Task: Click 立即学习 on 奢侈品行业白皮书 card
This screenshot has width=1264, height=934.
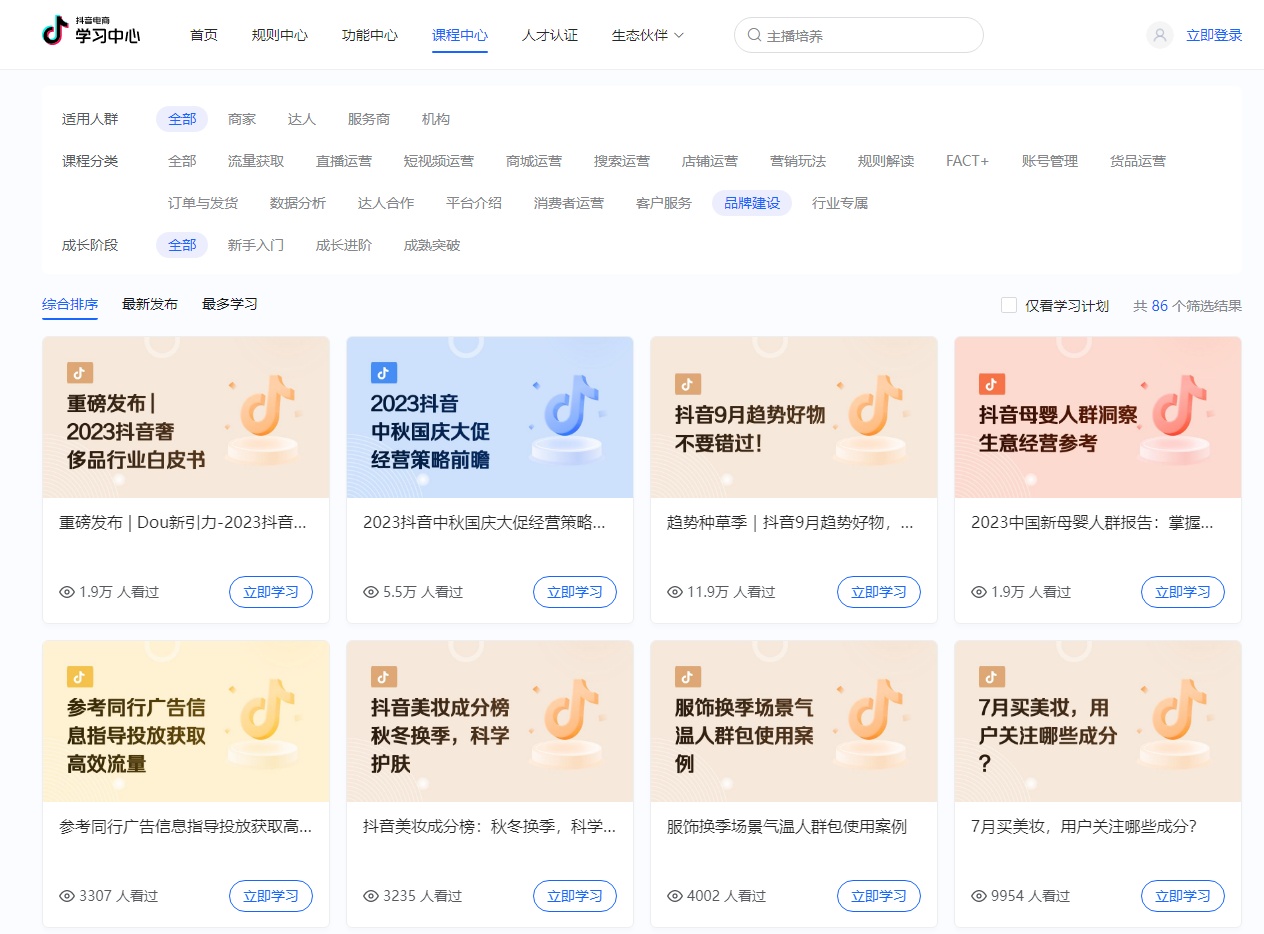Action: click(271, 592)
